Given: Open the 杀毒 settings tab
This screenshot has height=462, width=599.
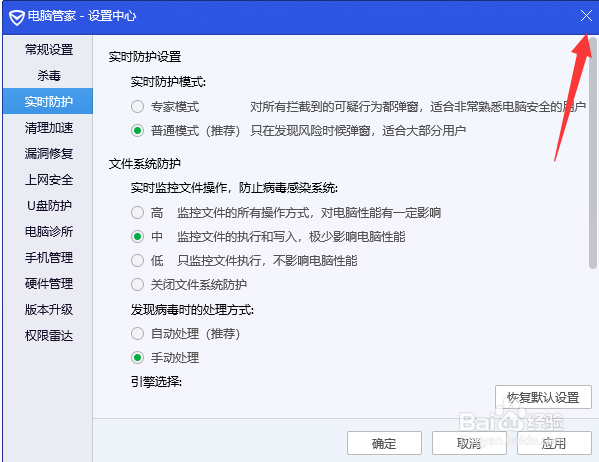Looking at the screenshot, I should click(x=49, y=75).
